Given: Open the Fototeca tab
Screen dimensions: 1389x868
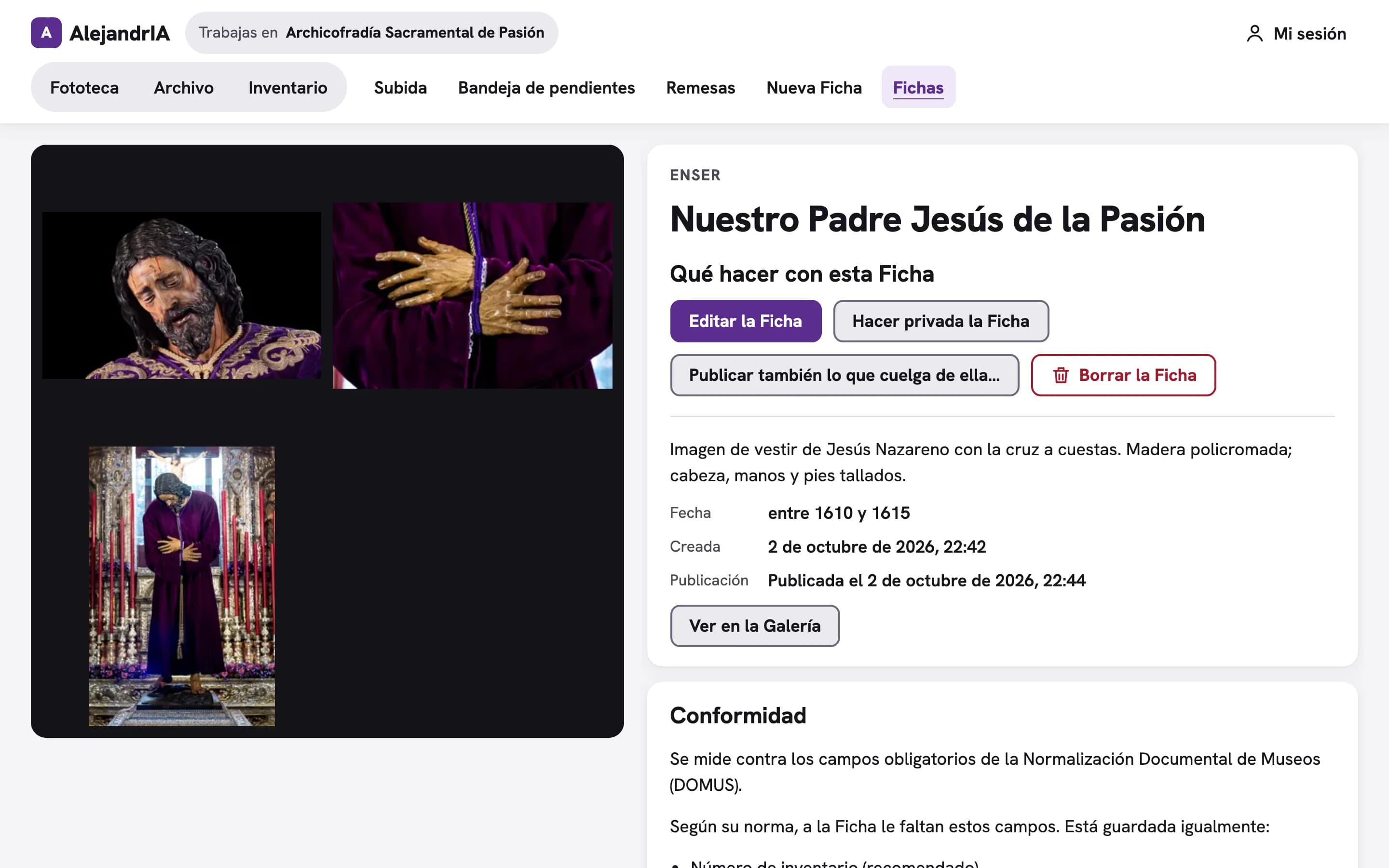Looking at the screenshot, I should coord(84,87).
